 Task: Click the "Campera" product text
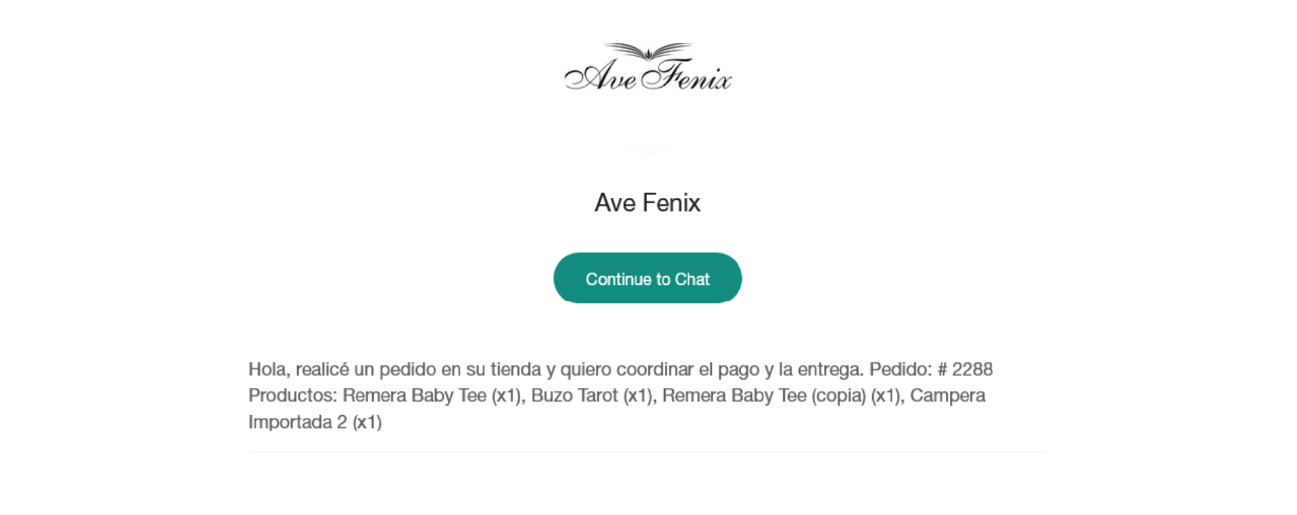948,395
